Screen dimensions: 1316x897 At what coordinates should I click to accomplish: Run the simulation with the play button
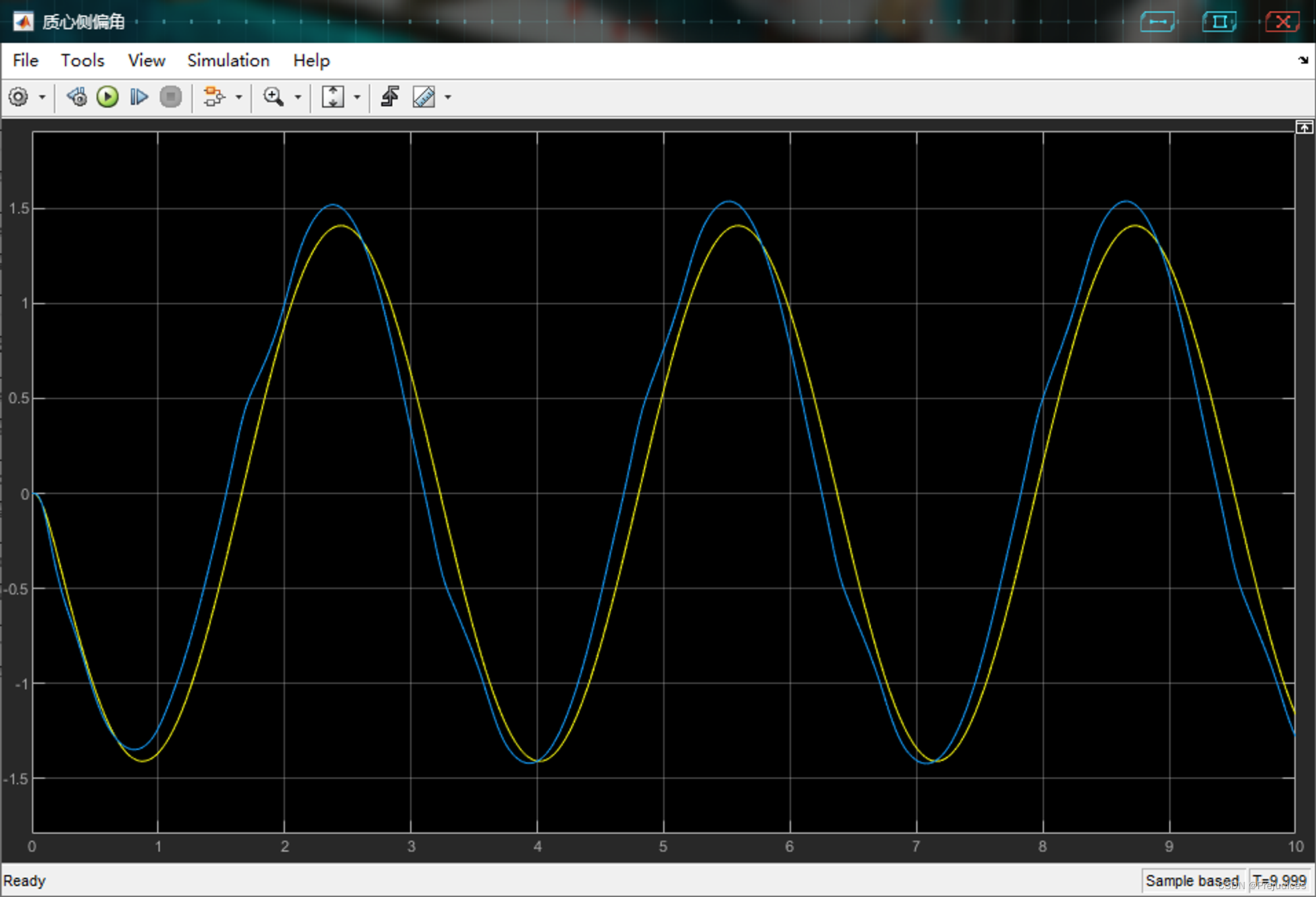pos(107,97)
